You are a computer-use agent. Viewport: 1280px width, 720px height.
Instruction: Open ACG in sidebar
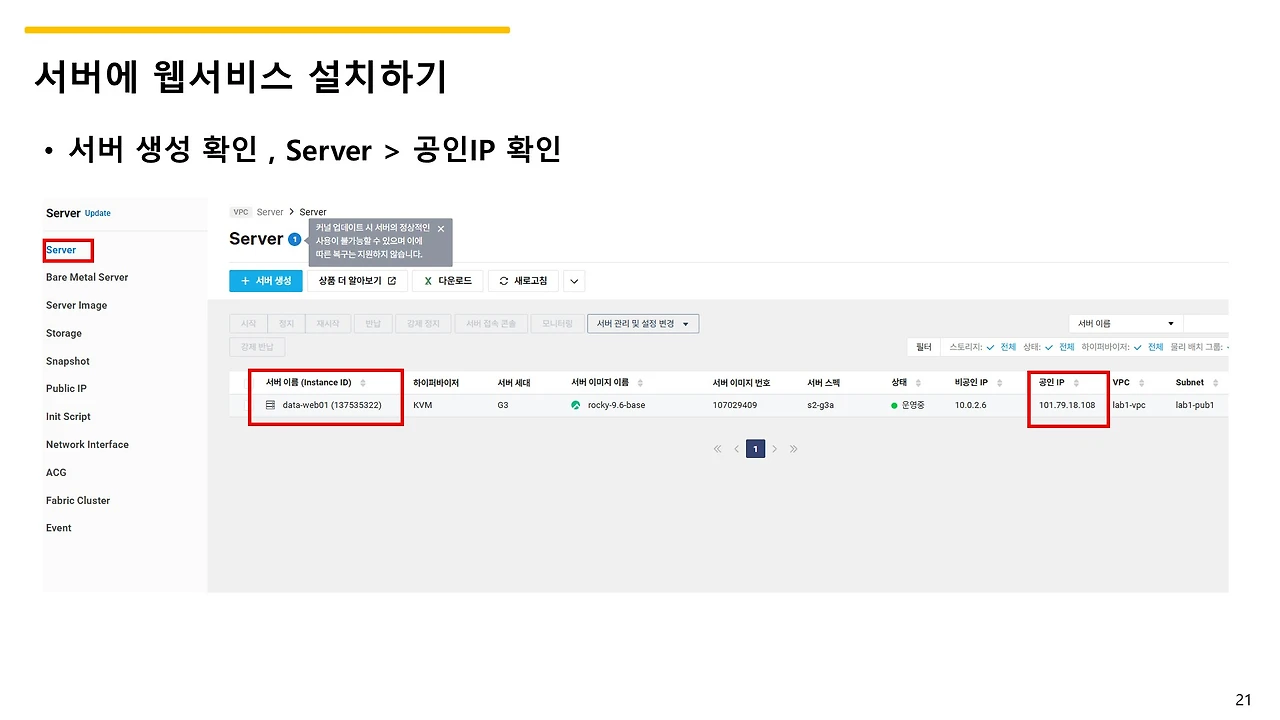(x=56, y=472)
